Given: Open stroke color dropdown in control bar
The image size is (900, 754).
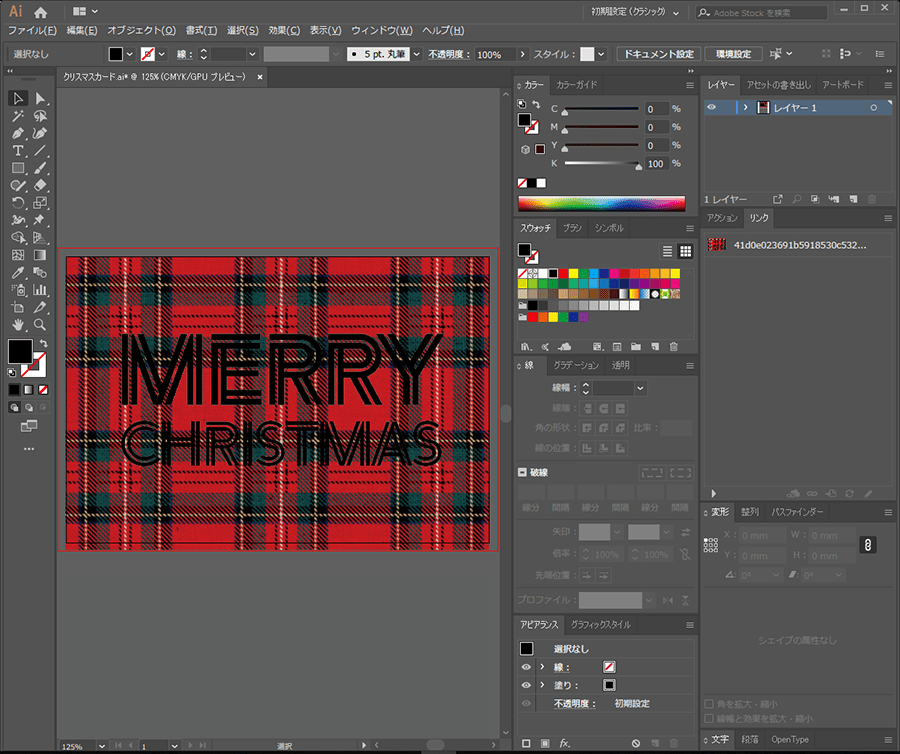Looking at the screenshot, I should (162, 54).
